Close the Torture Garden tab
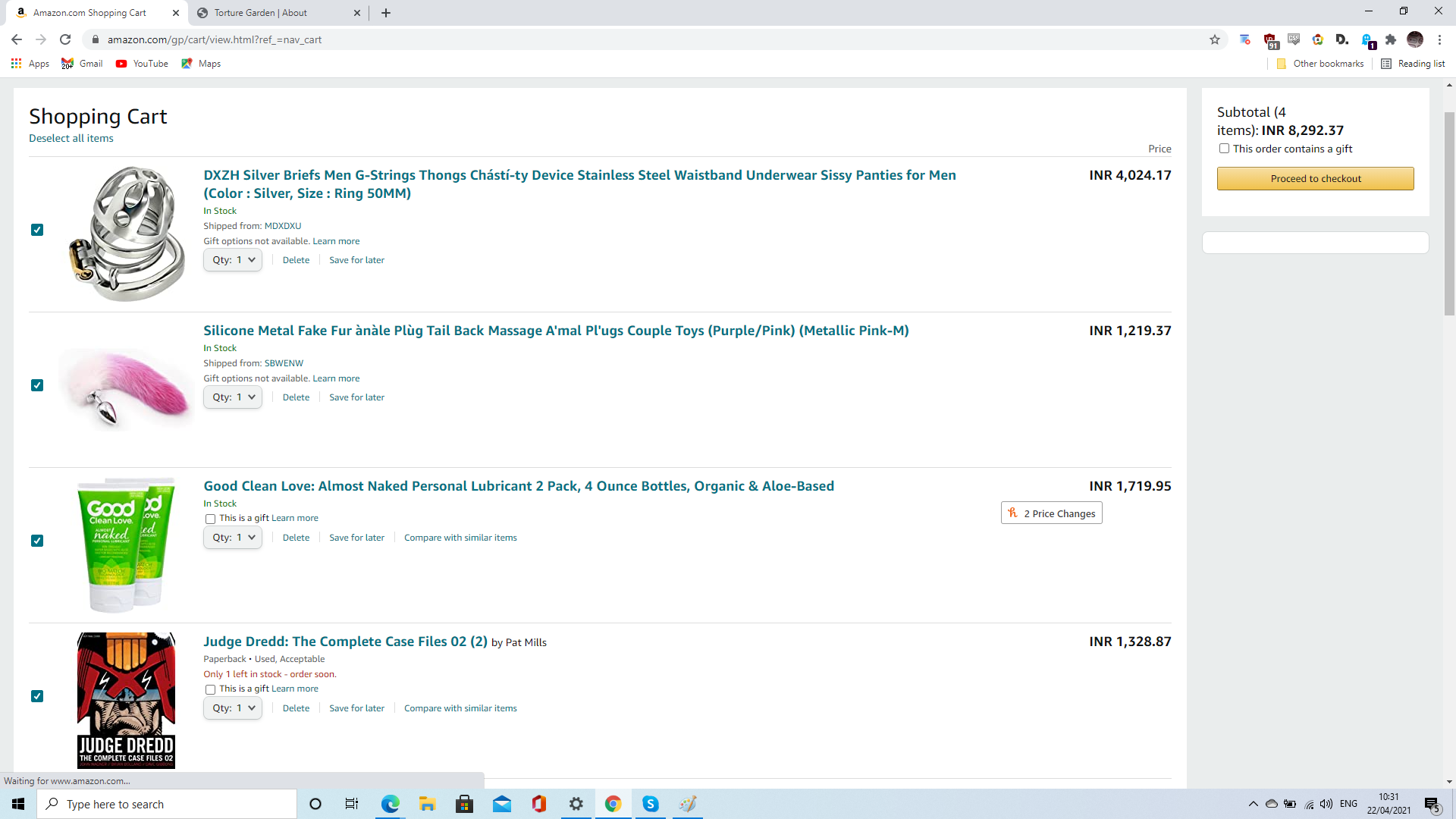The width and height of the screenshot is (1456, 819). click(x=358, y=13)
